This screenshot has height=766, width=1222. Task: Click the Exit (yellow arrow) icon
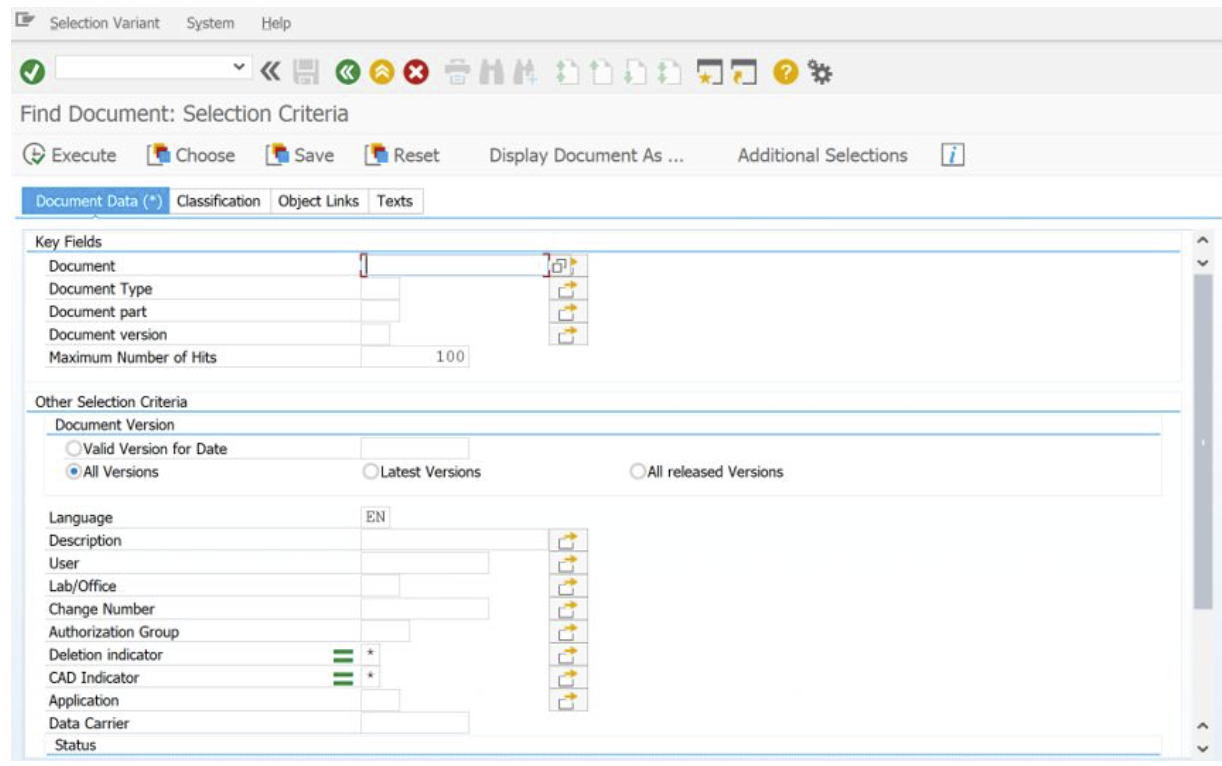[383, 70]
